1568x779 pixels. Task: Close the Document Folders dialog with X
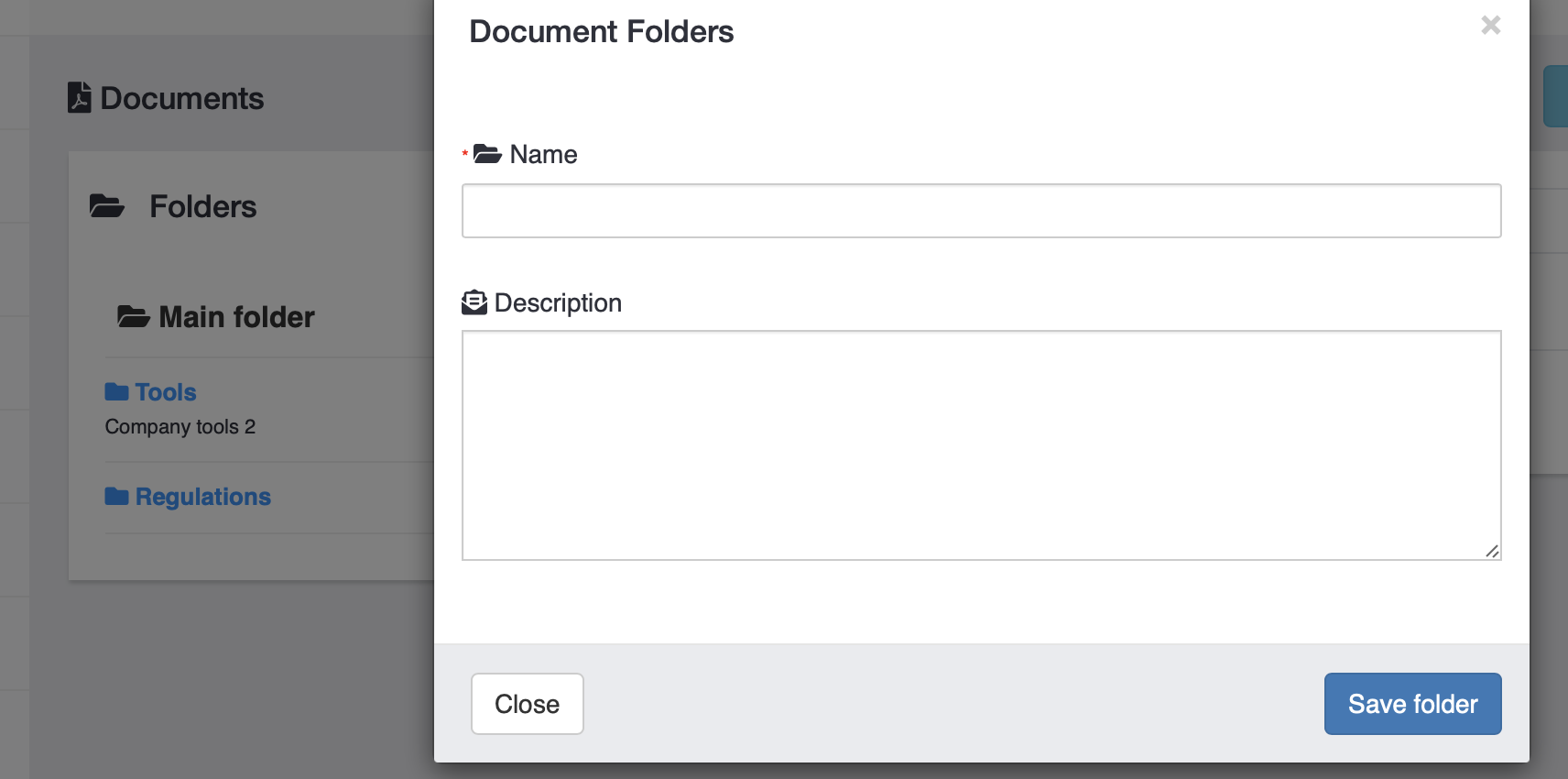[x=1490, y=25]
